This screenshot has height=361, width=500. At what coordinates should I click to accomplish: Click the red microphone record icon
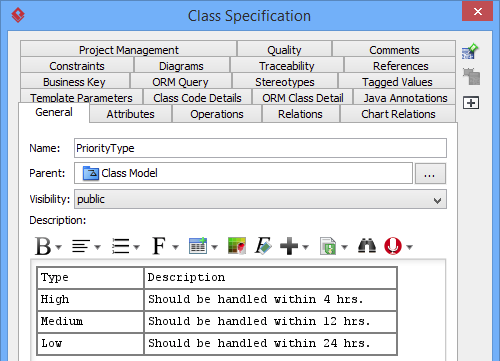[x=393, y=246]
